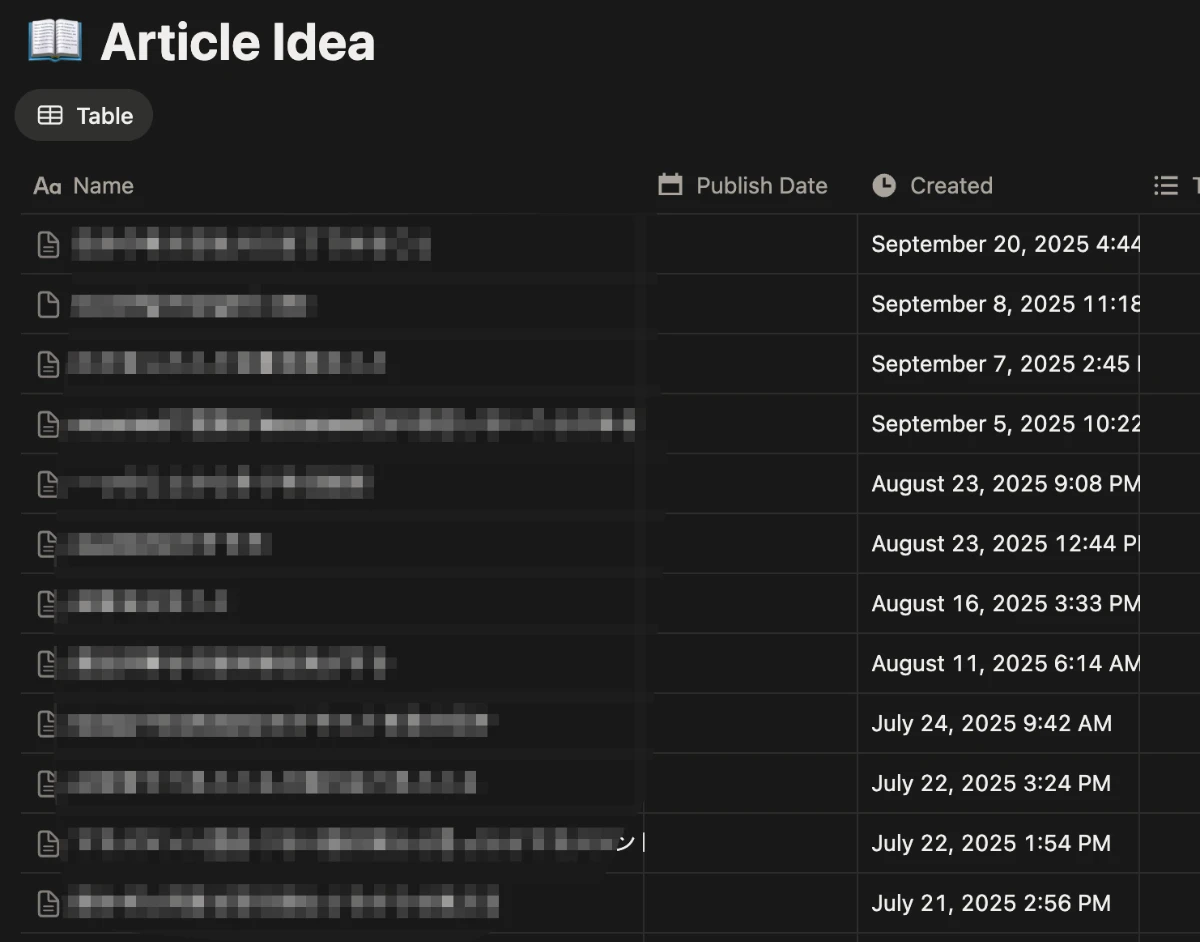The image size is (1200, 942).
Task: Open the Publish Date column header
Action: 761,186
